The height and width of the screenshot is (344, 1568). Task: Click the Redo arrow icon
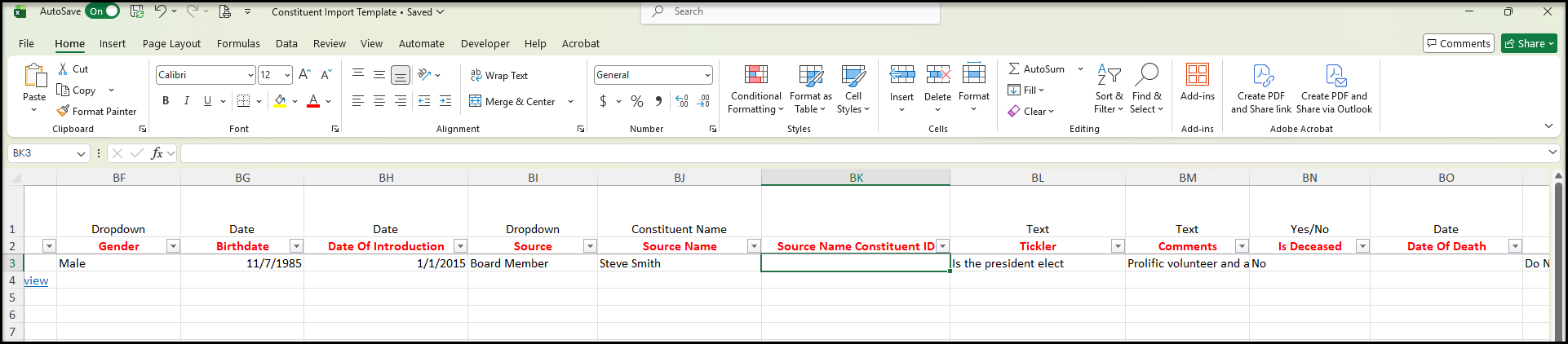(193, 11)
